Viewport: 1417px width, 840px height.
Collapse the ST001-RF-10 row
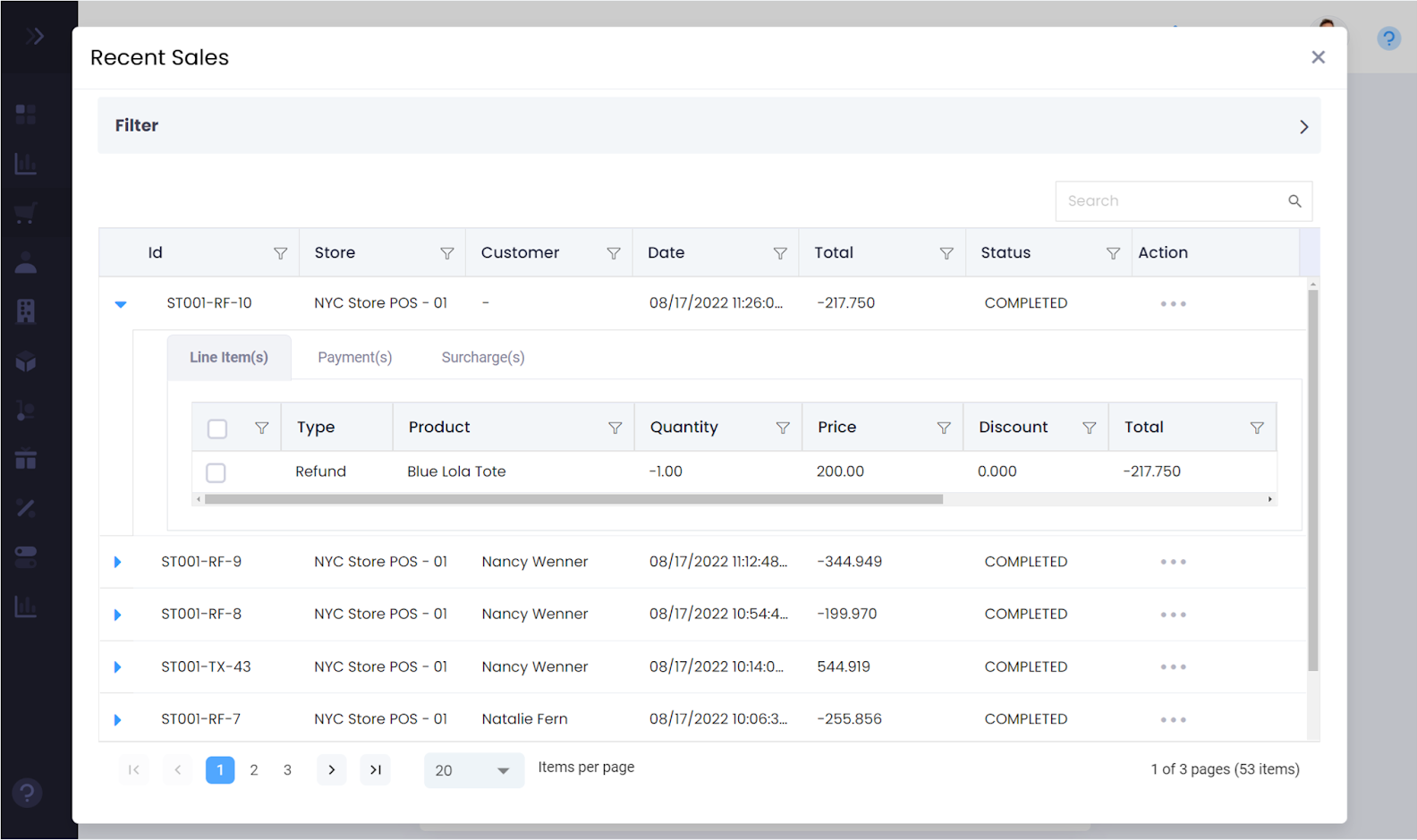pyautogui.click(x=121, y=304)
